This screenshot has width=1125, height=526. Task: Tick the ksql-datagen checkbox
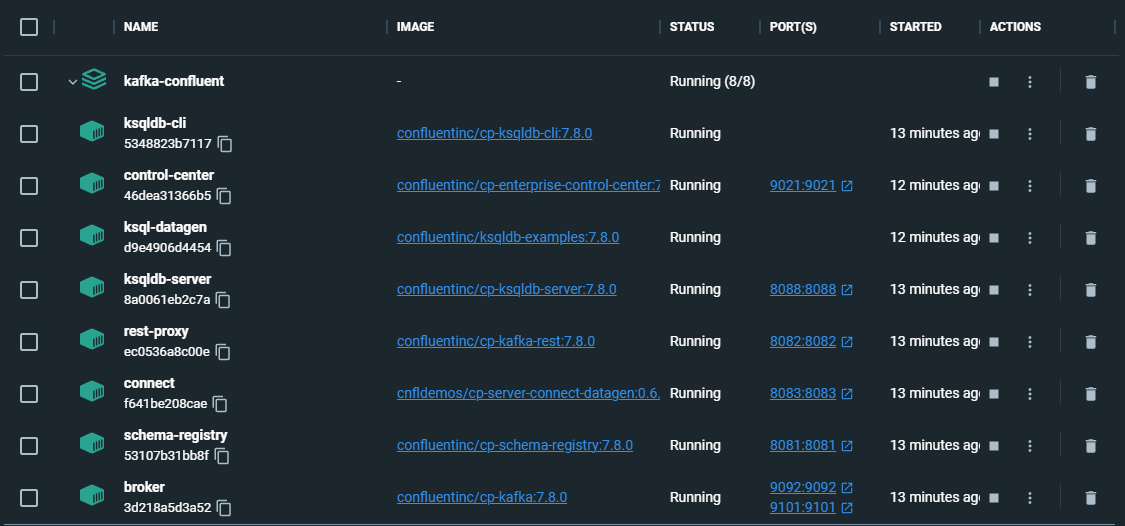(29, 238)
